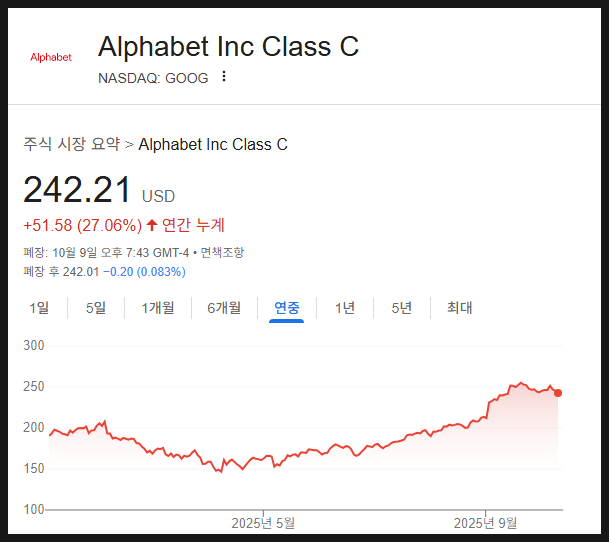Click the 2025년 9월 axis label
Screen dimensions: 609x542
click(486, 522)
